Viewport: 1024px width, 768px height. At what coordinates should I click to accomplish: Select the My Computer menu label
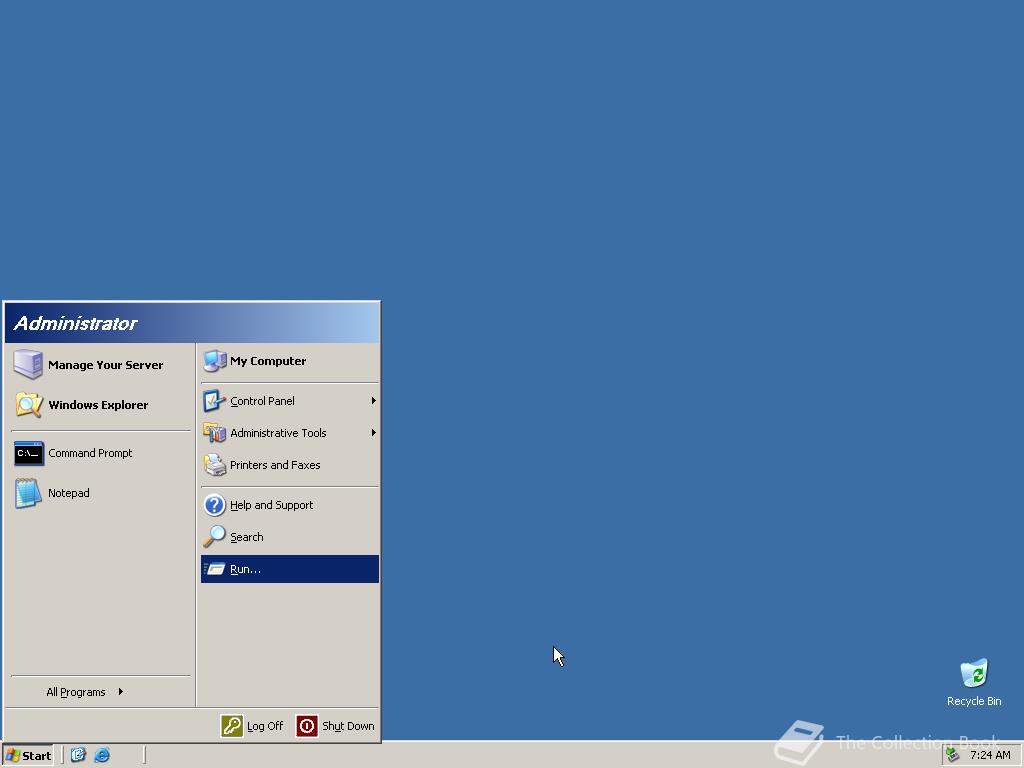[268, 360]
